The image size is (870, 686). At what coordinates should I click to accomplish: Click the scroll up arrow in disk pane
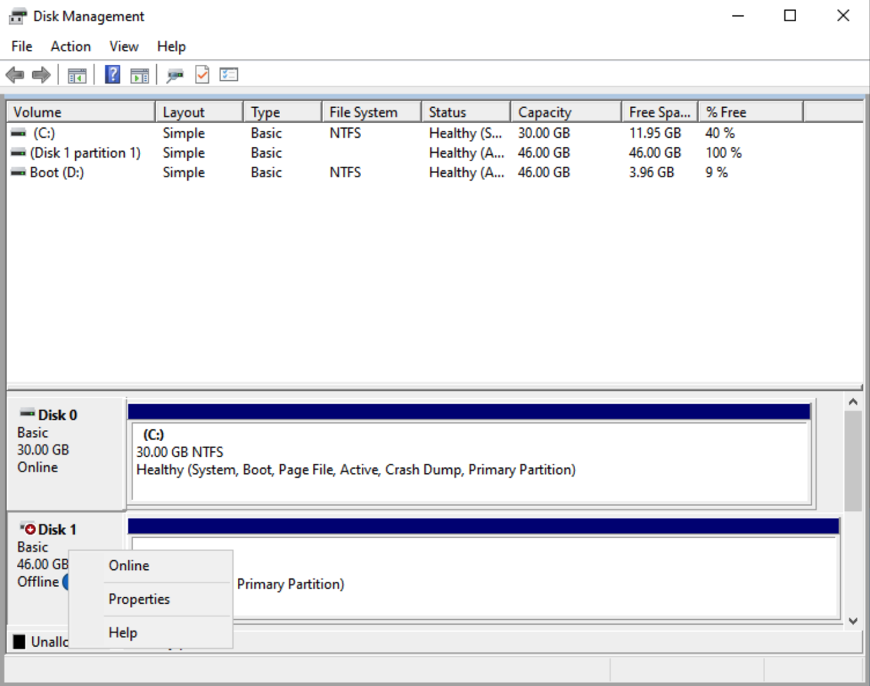853,401
